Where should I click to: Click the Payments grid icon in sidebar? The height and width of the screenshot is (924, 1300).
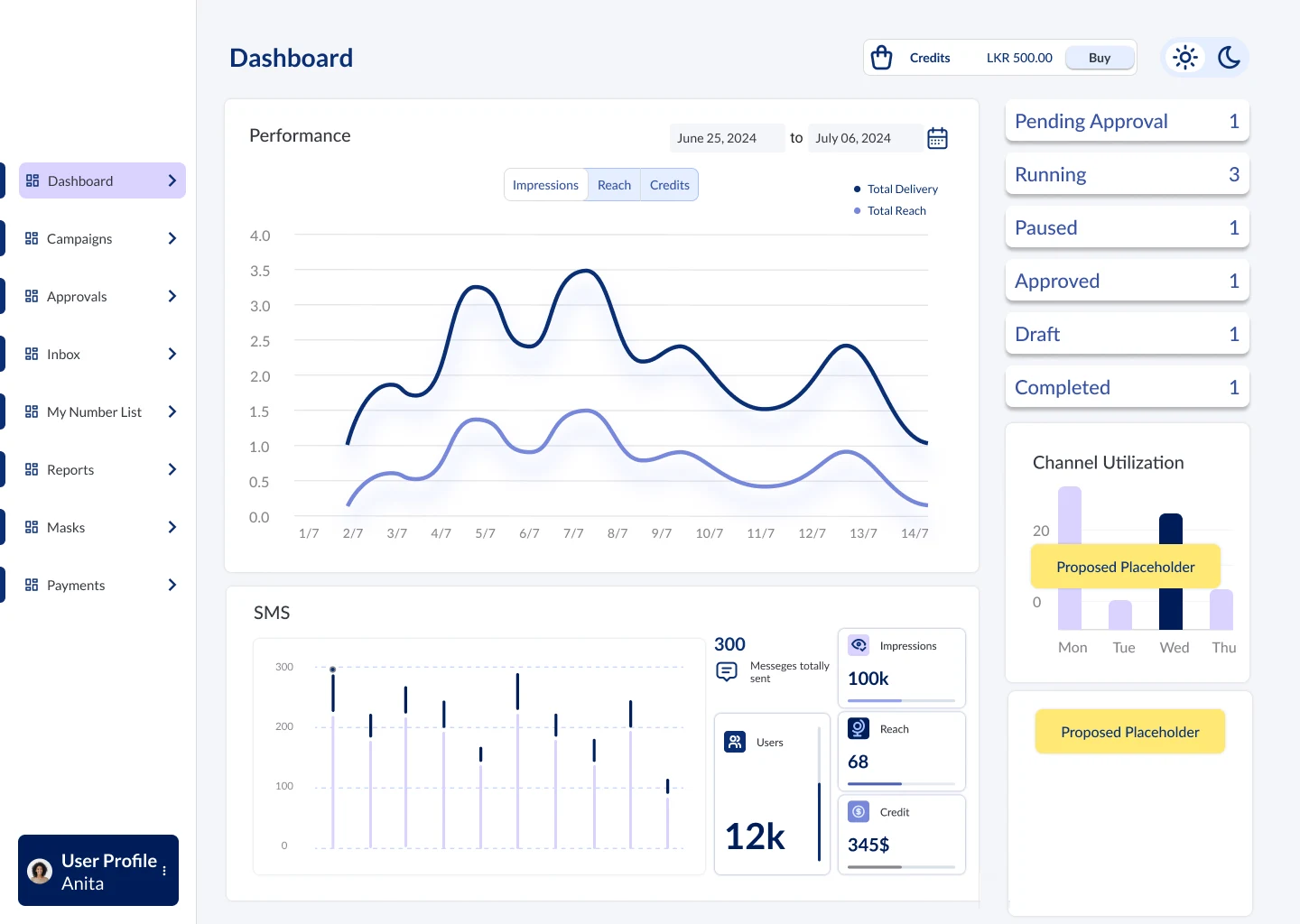tap(32, 585)
